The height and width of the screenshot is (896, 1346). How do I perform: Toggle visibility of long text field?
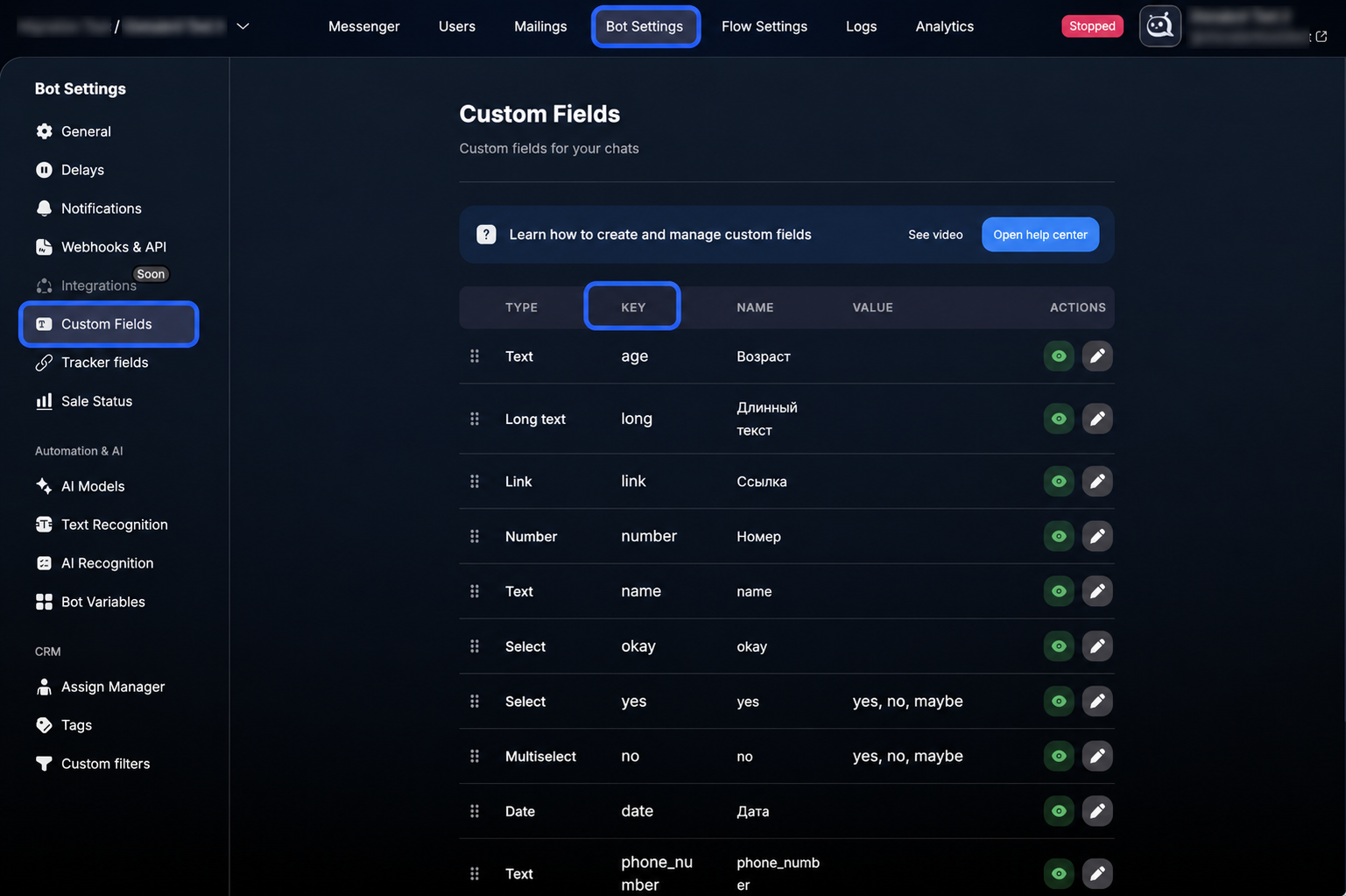tap(1059, 419)
